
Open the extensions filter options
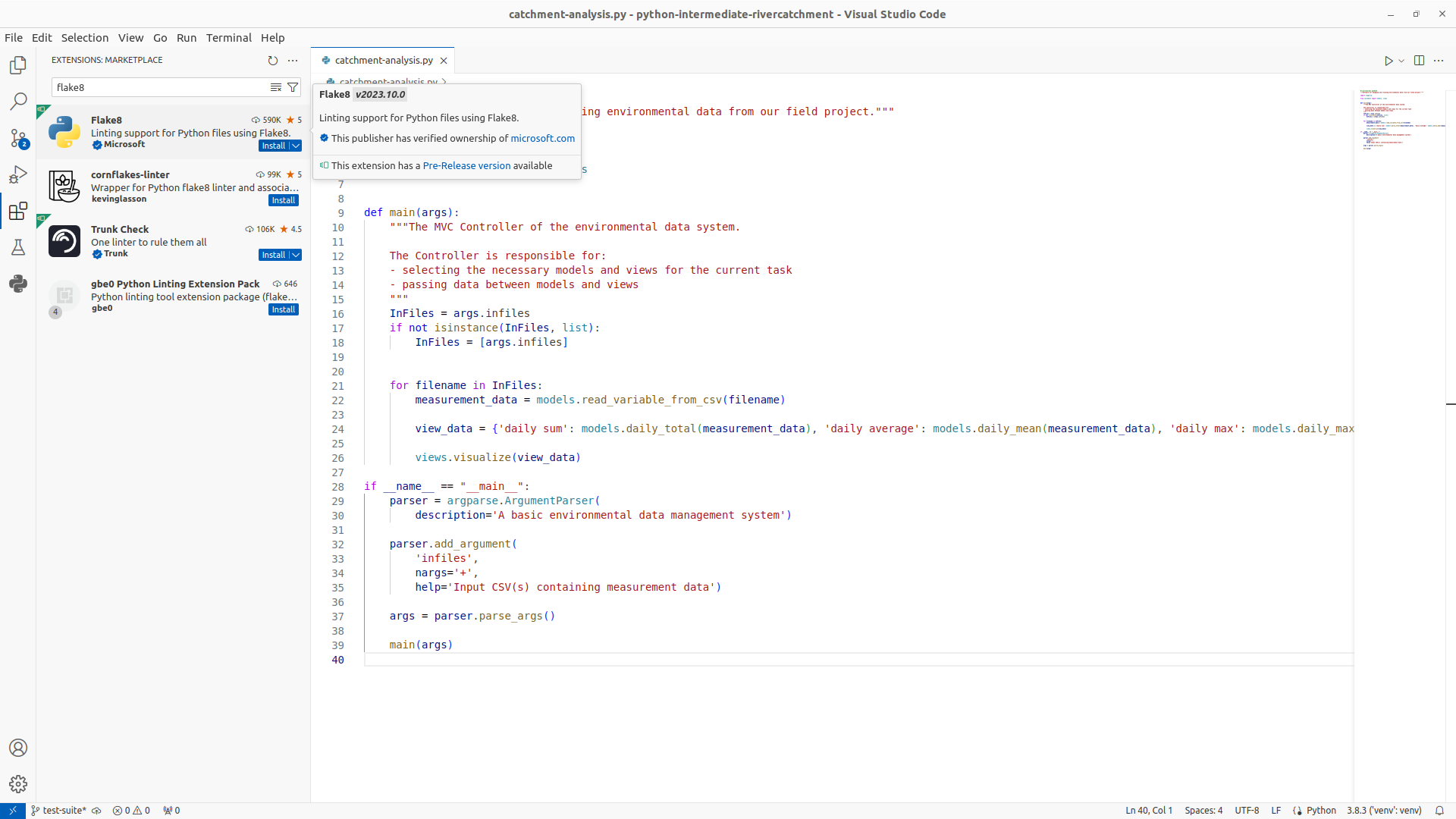coord(293,87)
